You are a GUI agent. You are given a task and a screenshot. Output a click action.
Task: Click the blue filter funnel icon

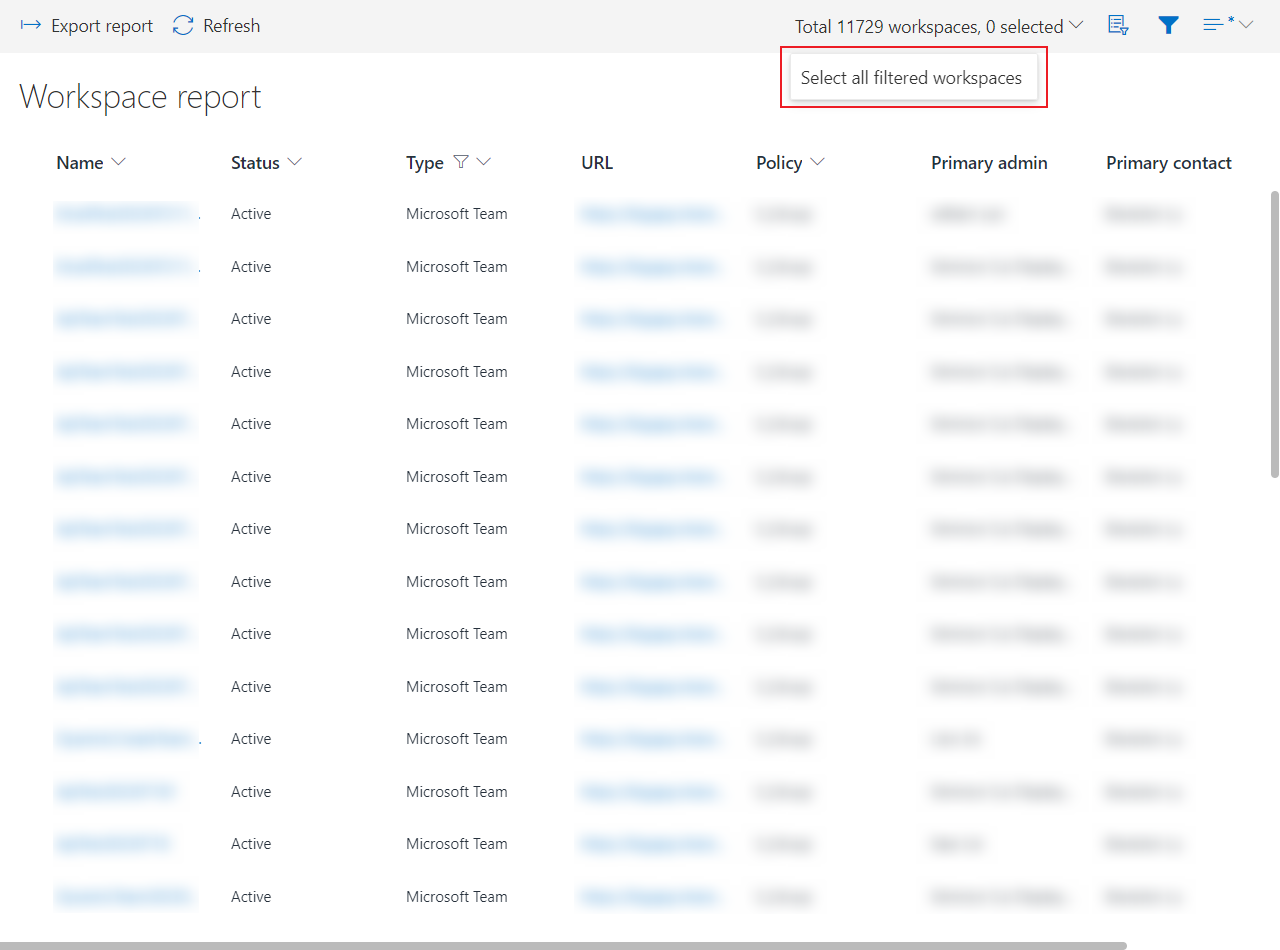(x=1168, y=25)
